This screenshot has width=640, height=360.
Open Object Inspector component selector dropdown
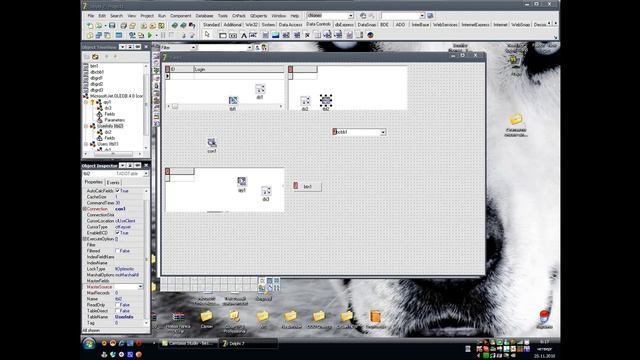146,174
